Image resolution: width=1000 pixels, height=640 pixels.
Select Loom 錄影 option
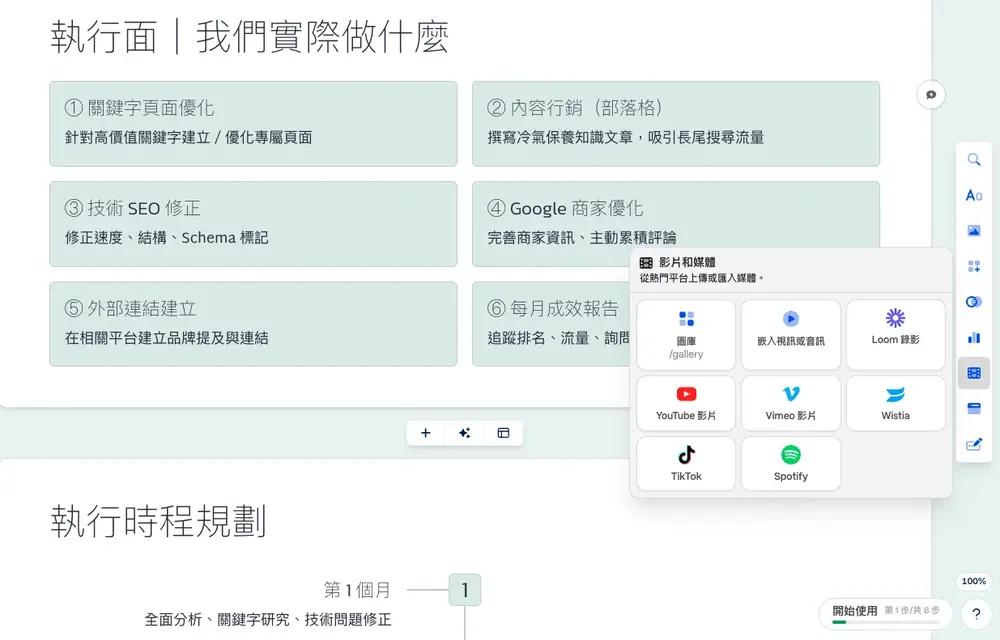(x=895, y=335)
